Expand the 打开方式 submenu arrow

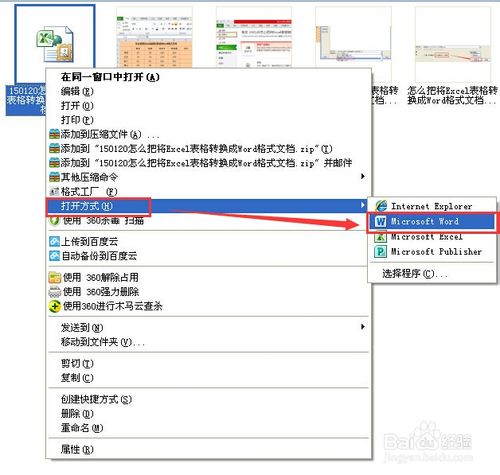click(363, 205)
